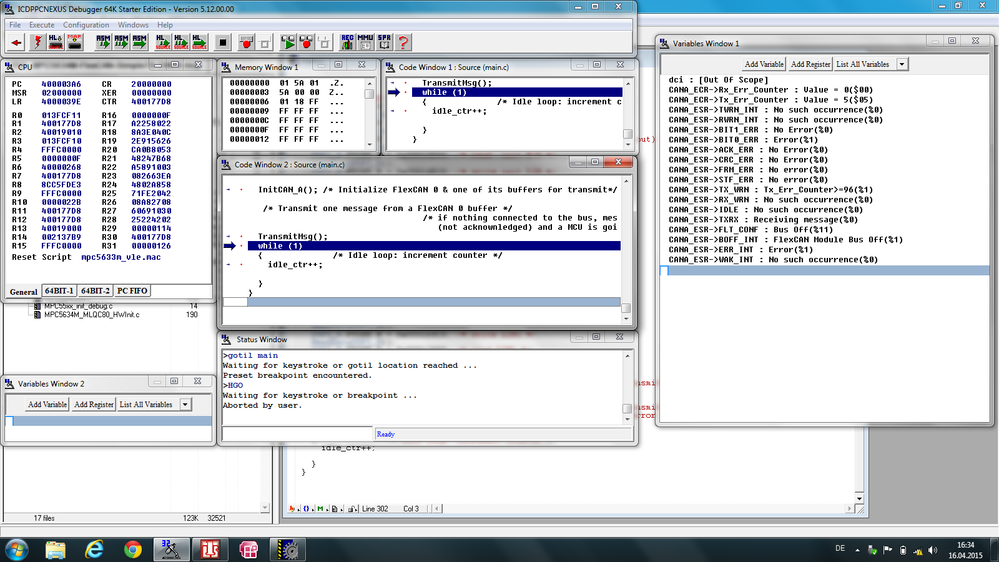The width and height of the screenshot is (999, 562).
Task: Click the MMU toolbar icon
Action: [365, 43]
